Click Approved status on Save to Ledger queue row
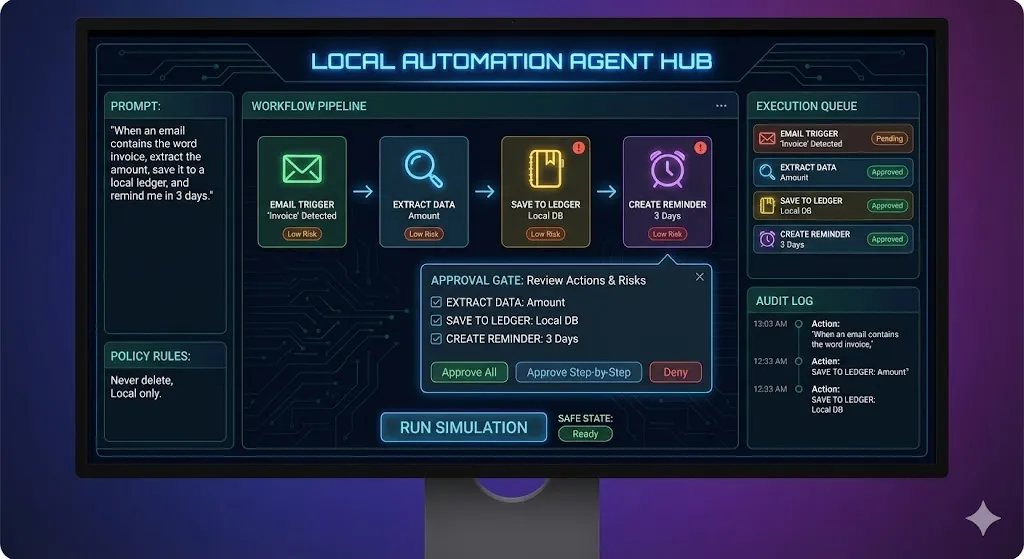 [x=887, y=206]
